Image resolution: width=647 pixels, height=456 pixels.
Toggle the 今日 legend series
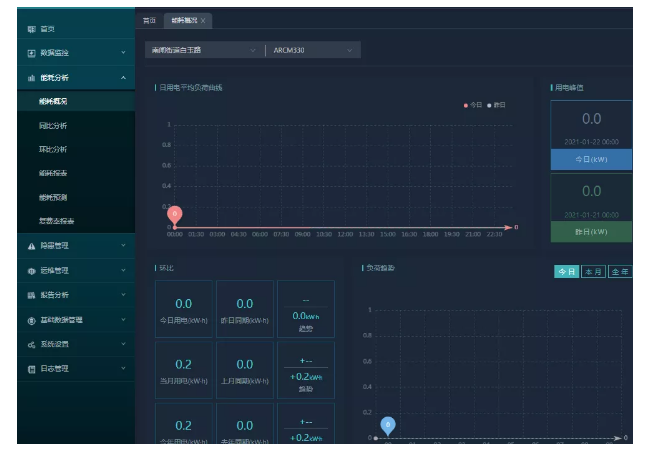coord(473,105)
